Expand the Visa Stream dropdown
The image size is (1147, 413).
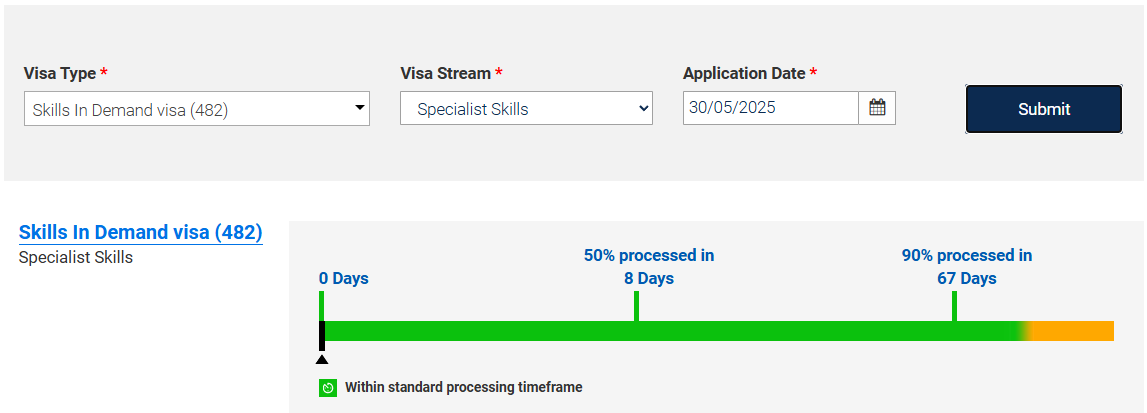tap(526, 109)
